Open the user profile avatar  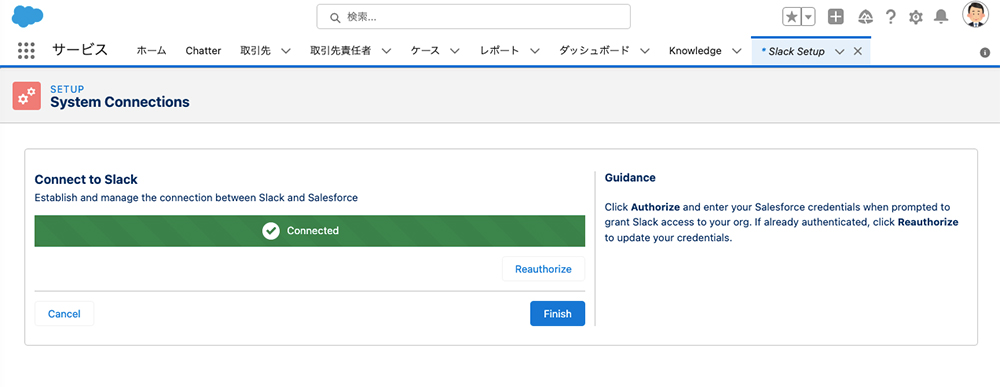[x=975, y=14]
